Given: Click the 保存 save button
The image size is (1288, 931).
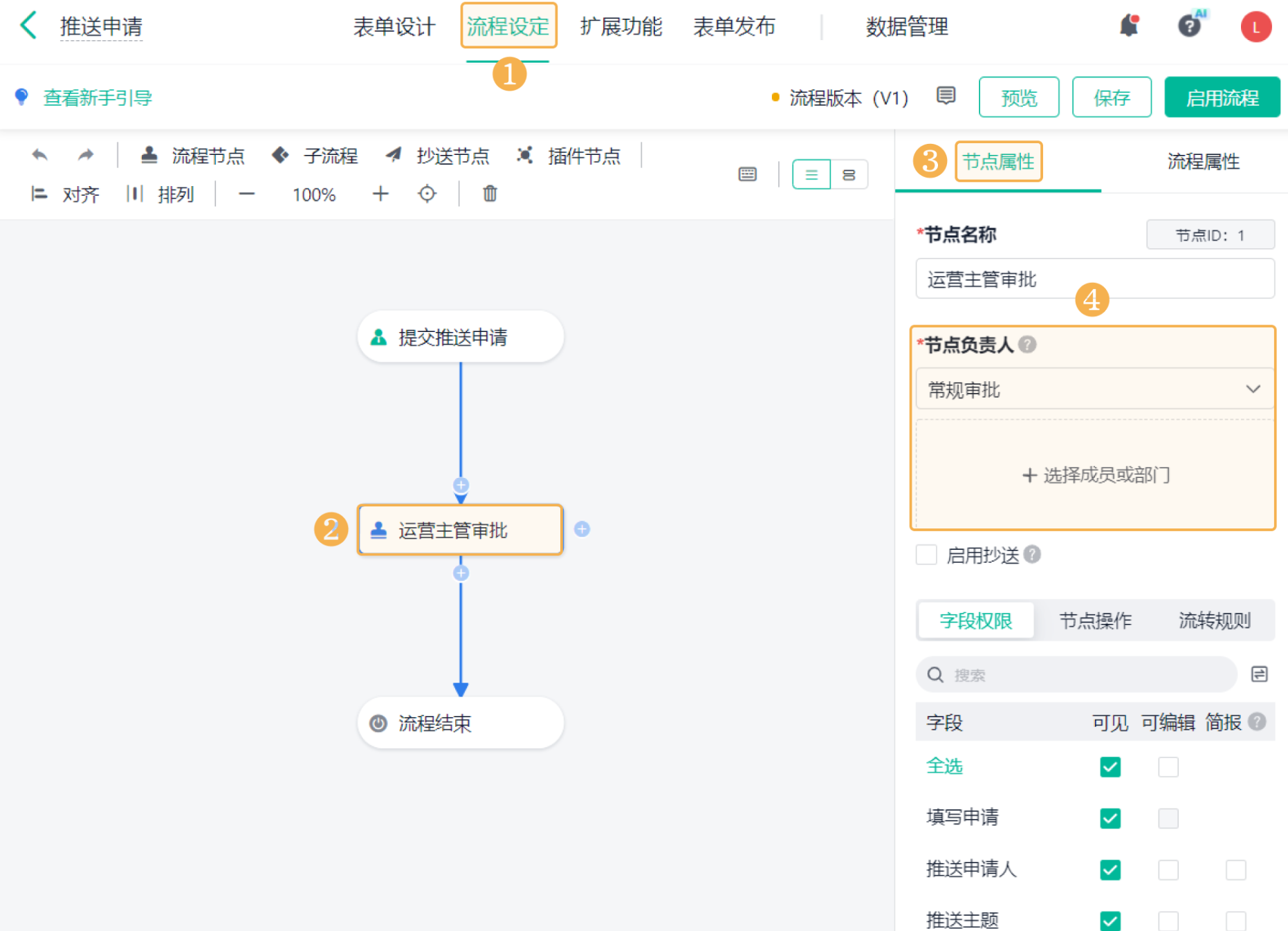Looking at the screenshot, I should [1112, 98].
